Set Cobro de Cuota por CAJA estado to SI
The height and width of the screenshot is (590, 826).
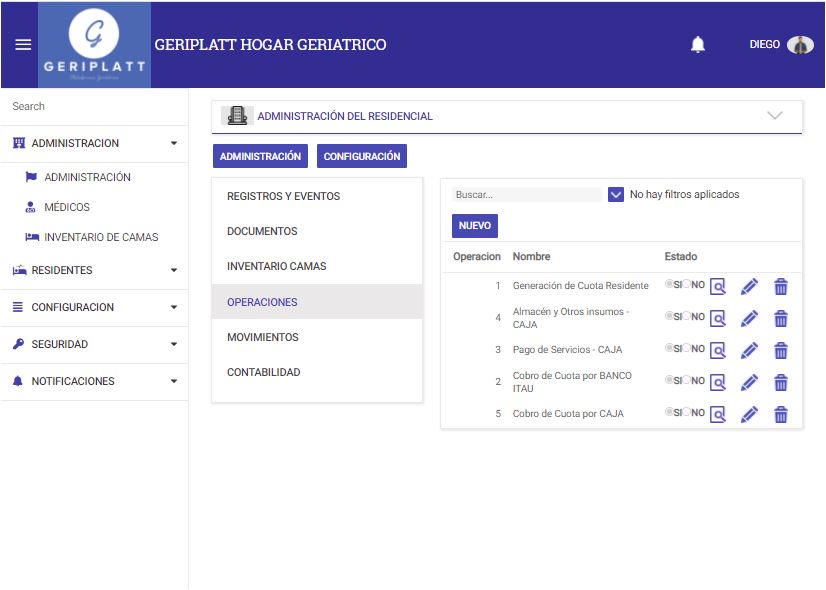(x=669, y=411)
